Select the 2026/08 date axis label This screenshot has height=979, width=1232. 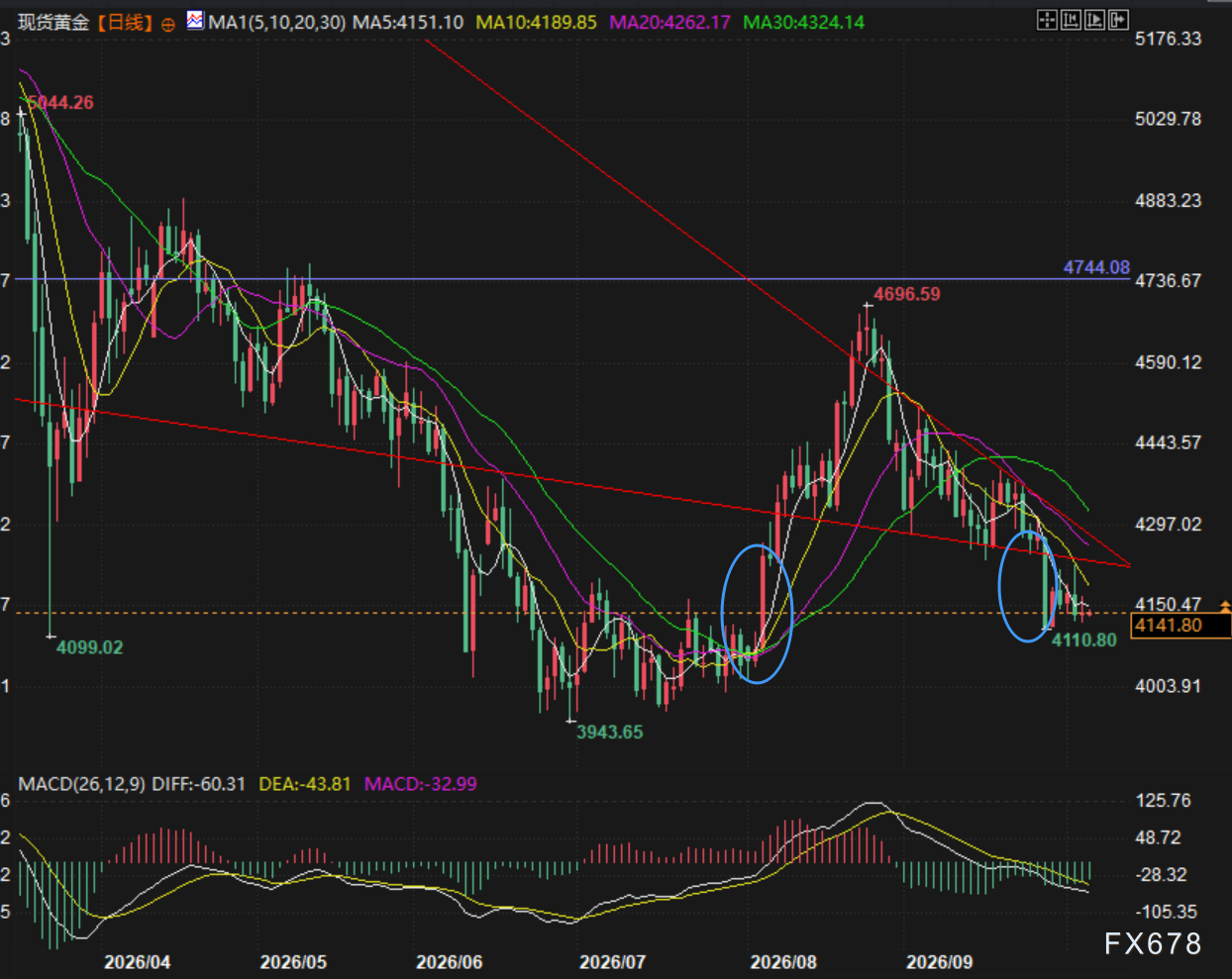(x=783, y=962)
